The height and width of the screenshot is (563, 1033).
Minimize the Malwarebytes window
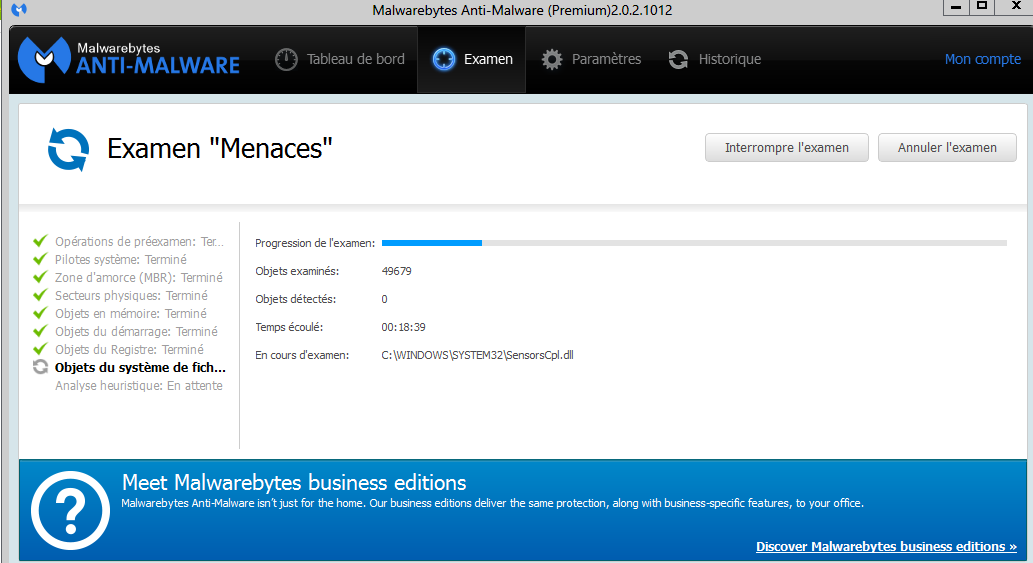pyautogui.click(x=956, y=7)
